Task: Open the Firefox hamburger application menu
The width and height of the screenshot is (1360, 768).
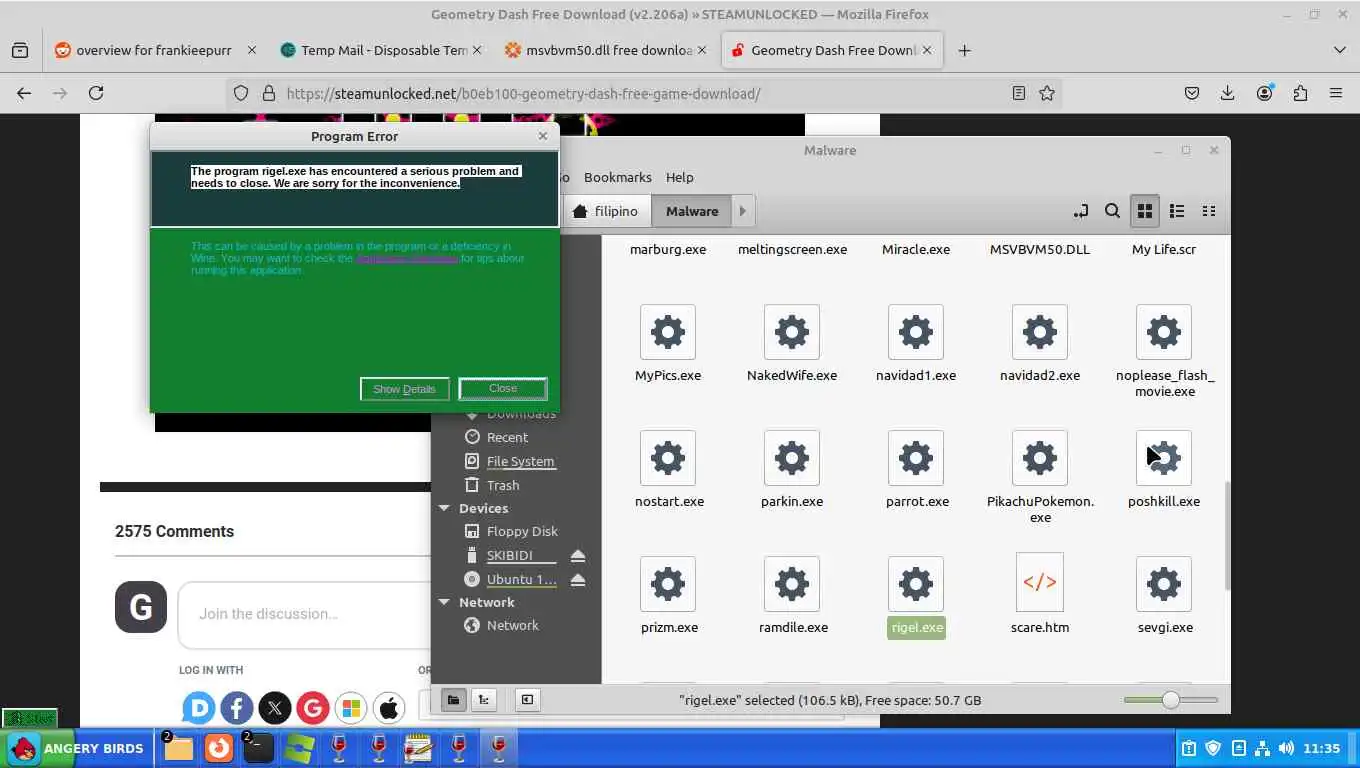Action: (x=1336, y=93)
